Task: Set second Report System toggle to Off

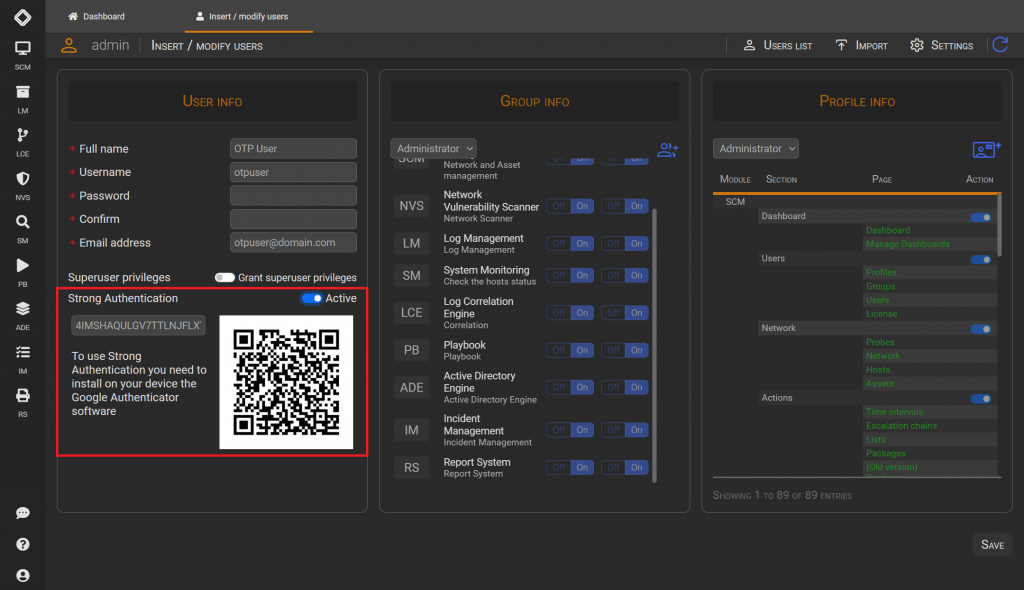Action: [613, 467]
